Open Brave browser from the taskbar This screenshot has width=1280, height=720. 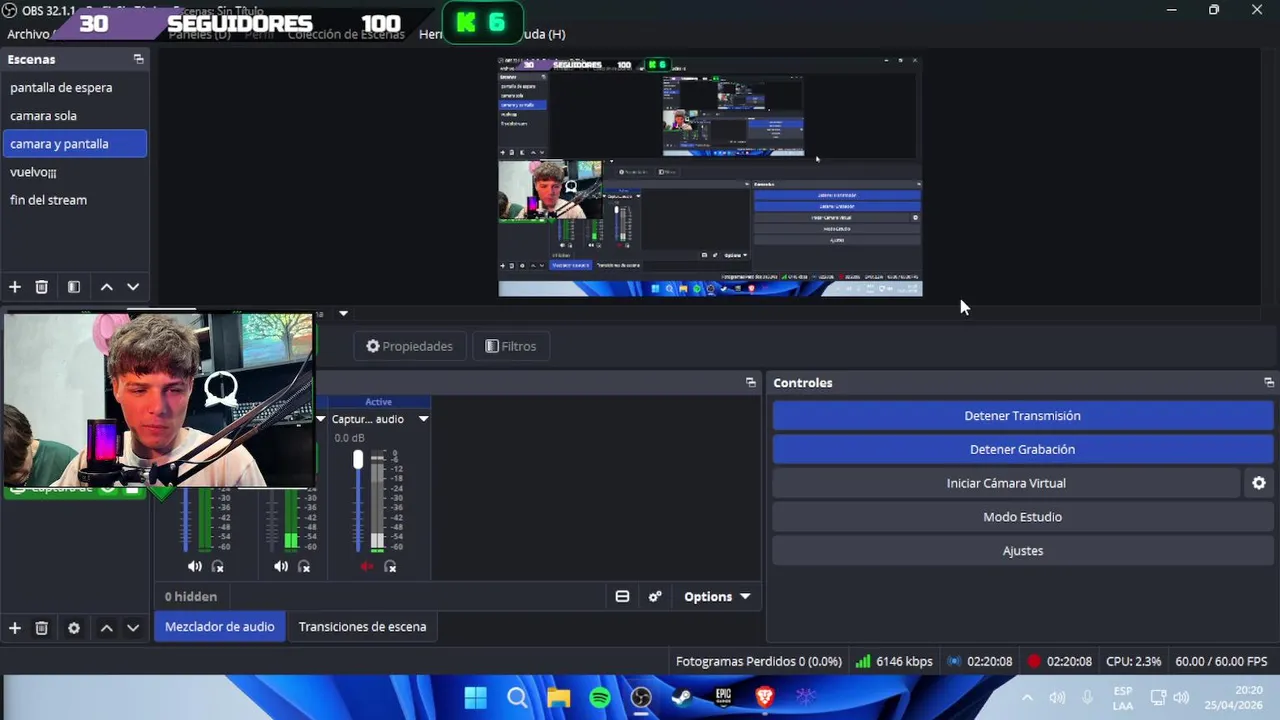(x=765, y=697)
